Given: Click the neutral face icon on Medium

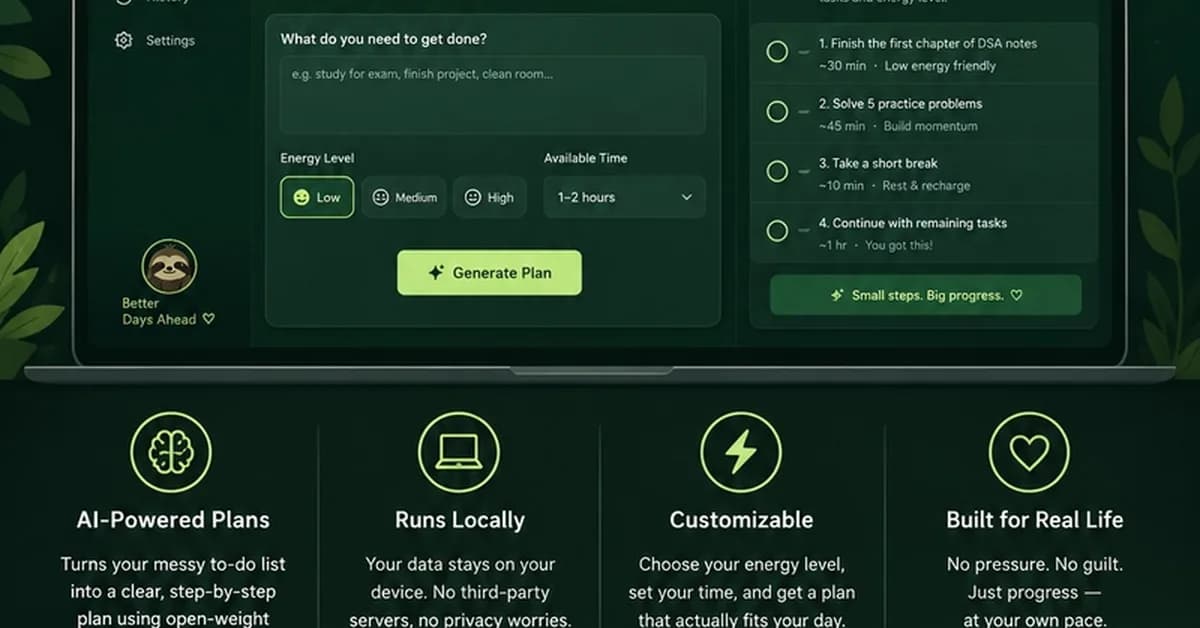Looking at the screenshot, I should click(380, 197).
